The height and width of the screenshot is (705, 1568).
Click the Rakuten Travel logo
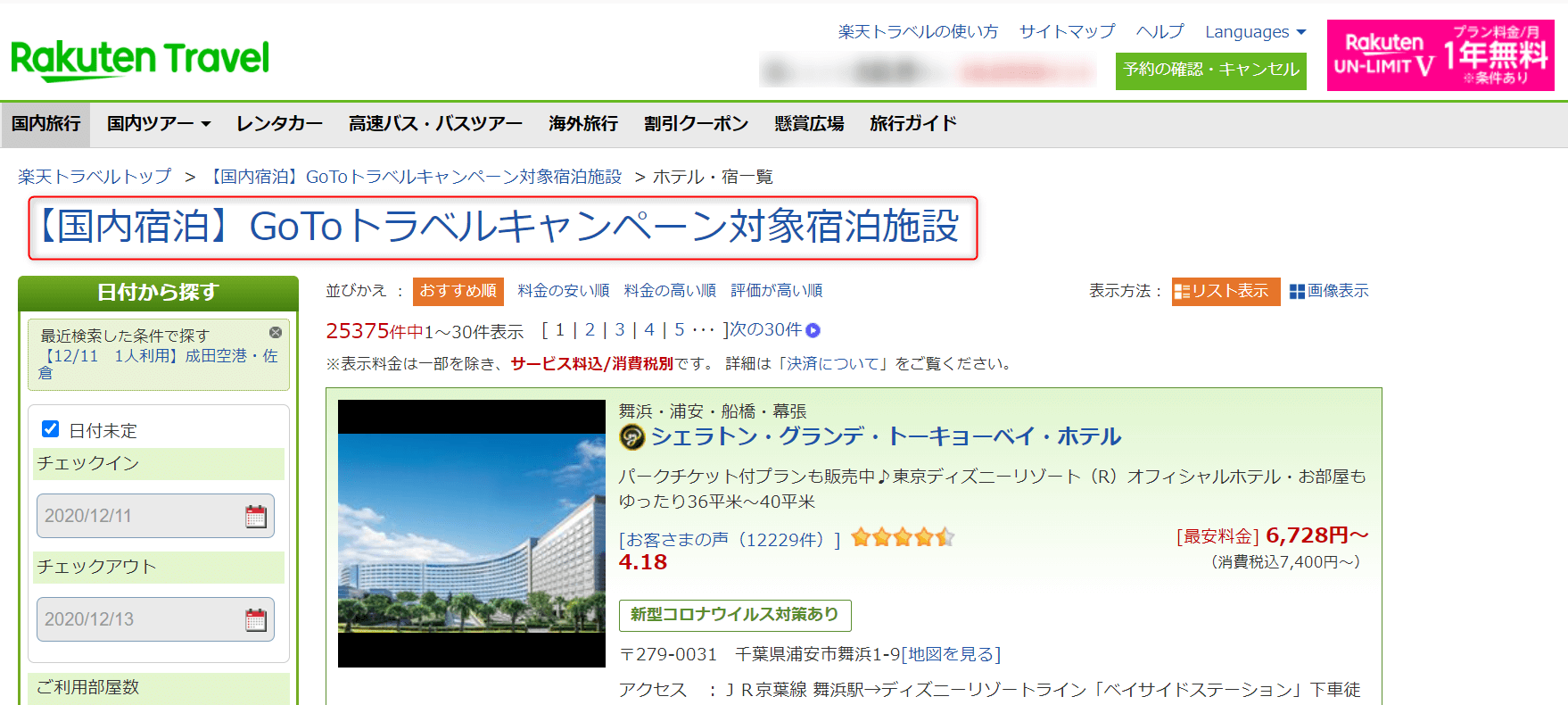pyautogui.click(x=140, y=60)
